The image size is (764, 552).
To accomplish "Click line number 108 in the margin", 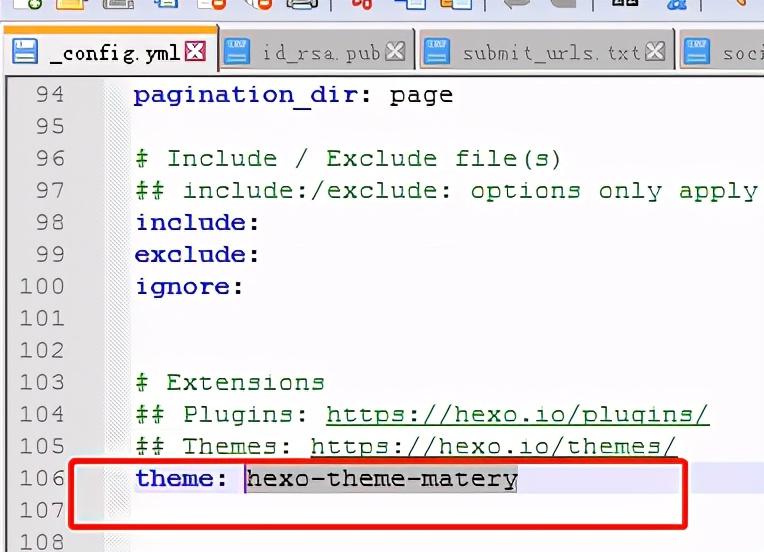I will click(42, 542).
